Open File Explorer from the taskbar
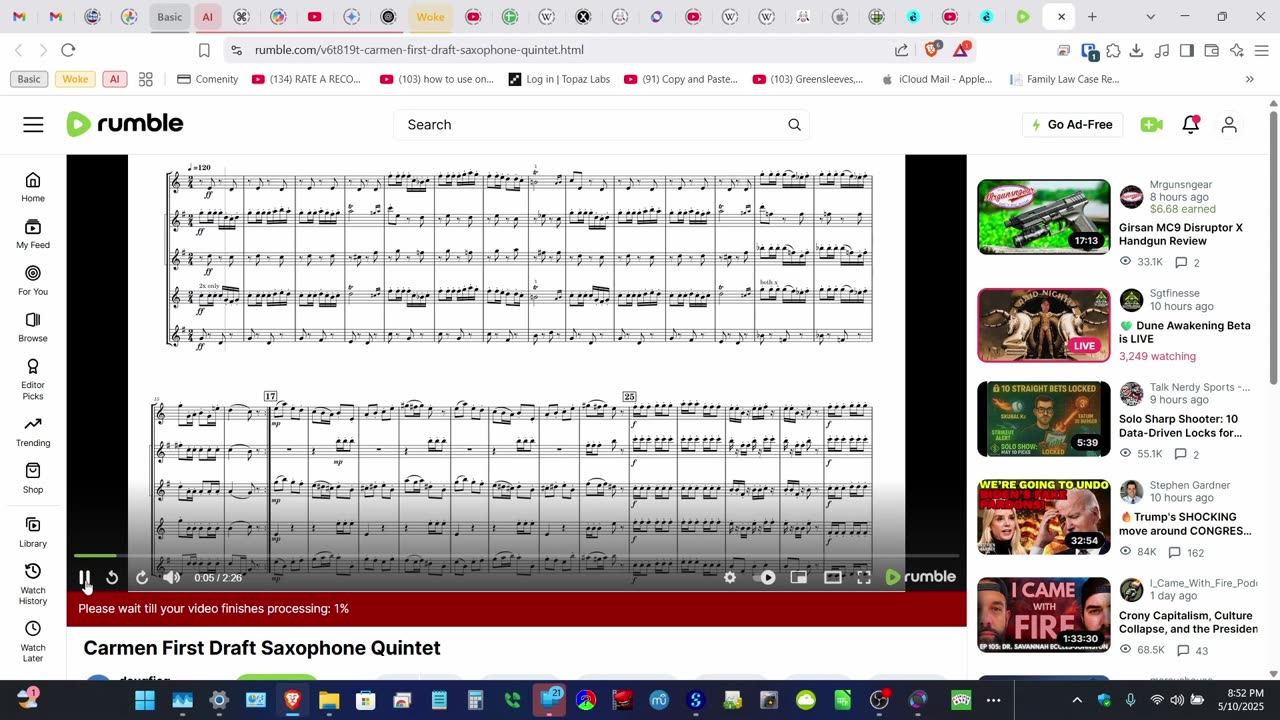 tap(329, 700)
